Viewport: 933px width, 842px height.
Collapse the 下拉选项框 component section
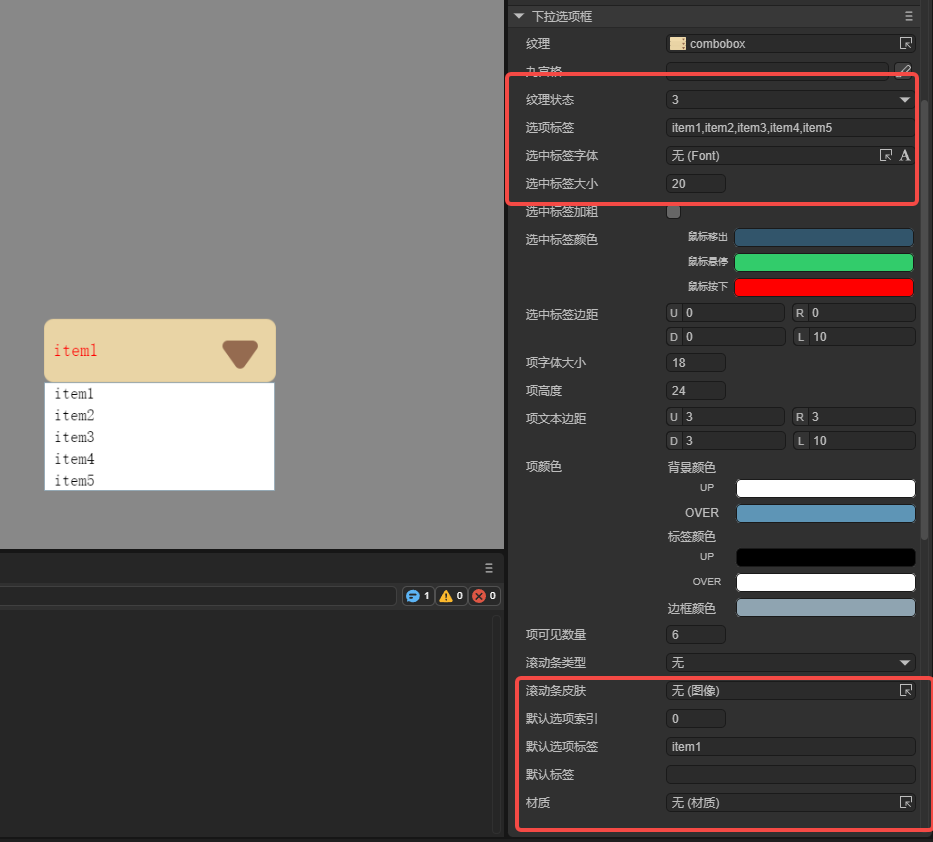(x=518, y=17)
